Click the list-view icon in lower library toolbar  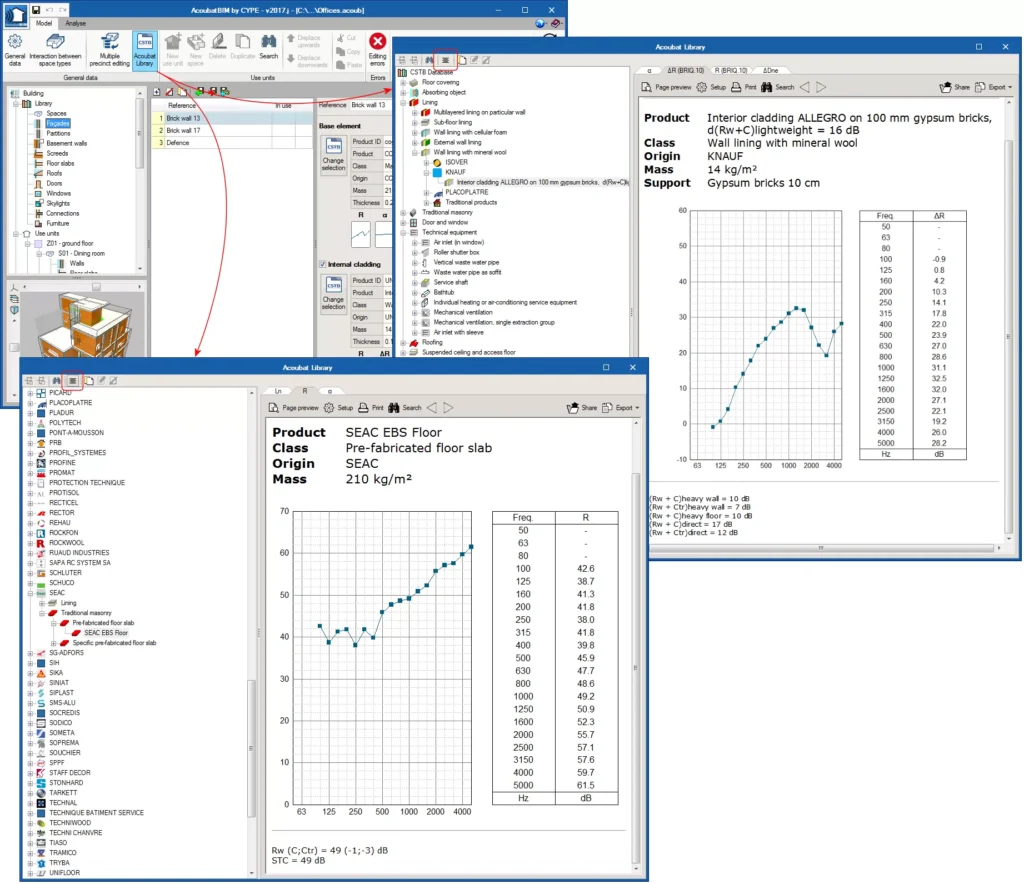click(72, 381)
